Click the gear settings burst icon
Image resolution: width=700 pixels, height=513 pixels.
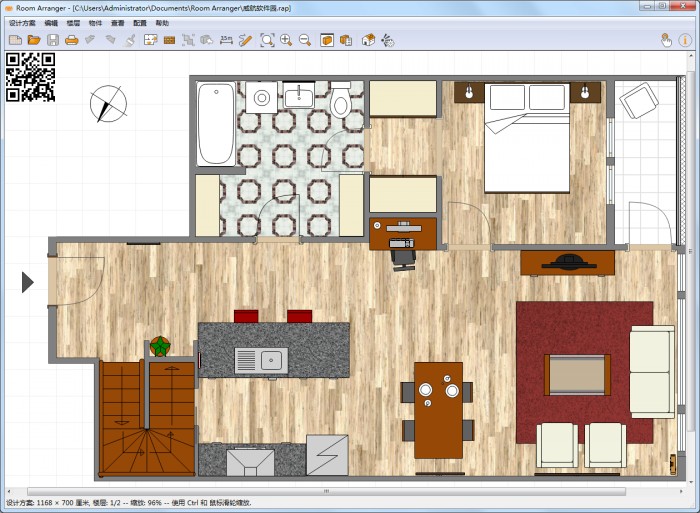(388, 41)
